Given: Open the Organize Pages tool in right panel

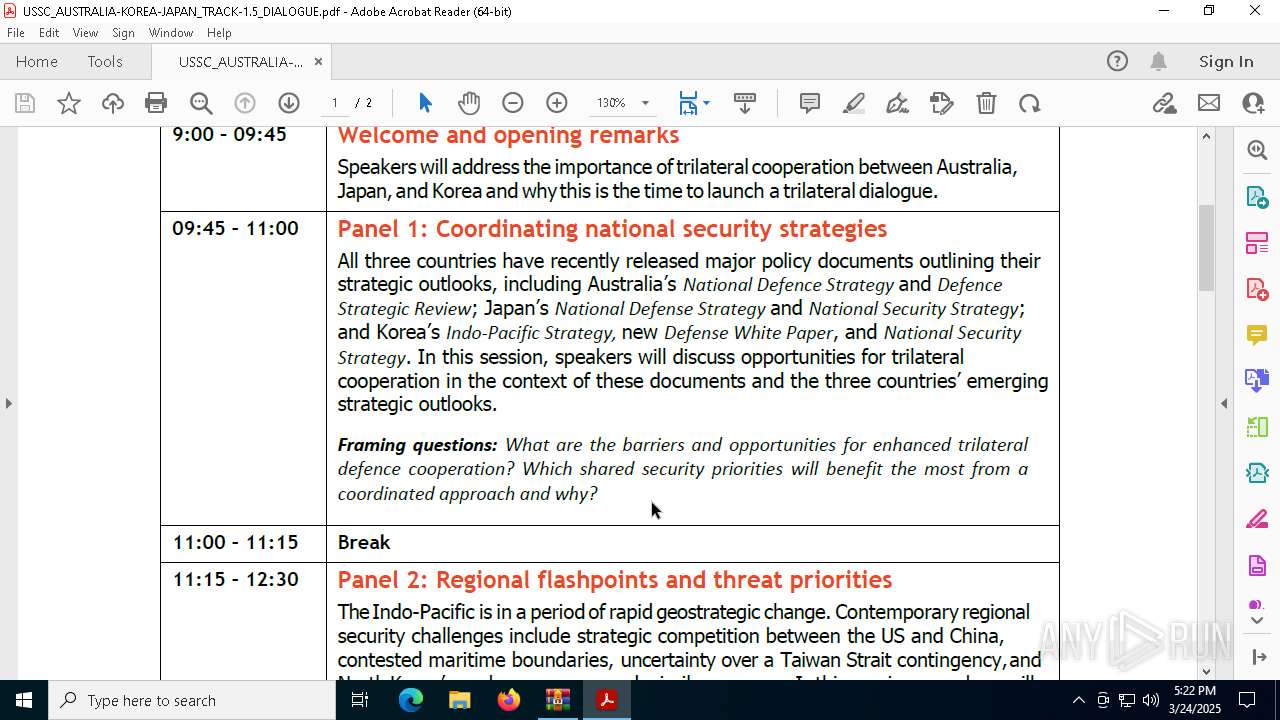Looking at the screenshot, I should 1257,427.
